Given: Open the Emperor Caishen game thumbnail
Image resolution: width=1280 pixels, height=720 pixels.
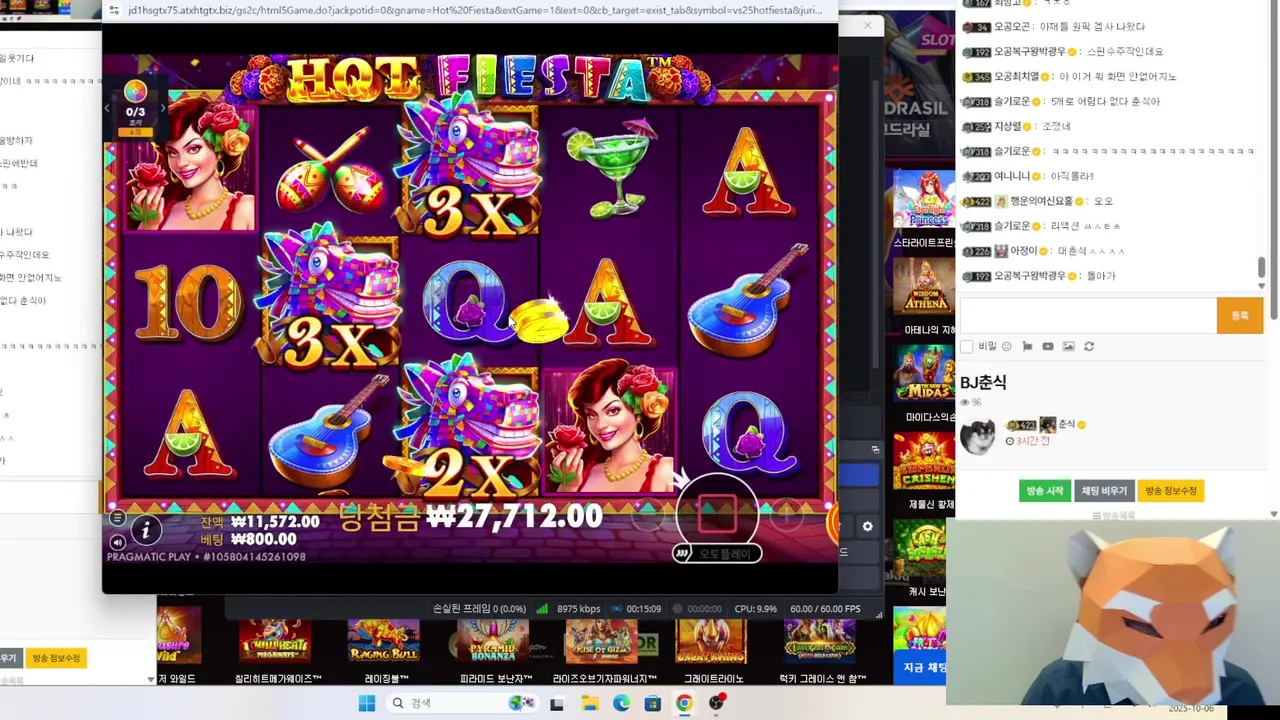Looking at the screenshot, I should (923, 463).
